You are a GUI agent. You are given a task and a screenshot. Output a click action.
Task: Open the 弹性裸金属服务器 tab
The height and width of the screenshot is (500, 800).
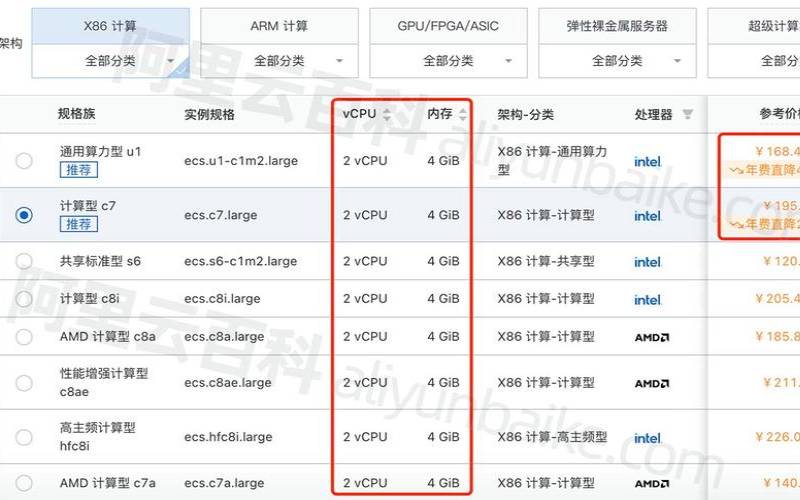pyautogui.click(x=617, y=26)
